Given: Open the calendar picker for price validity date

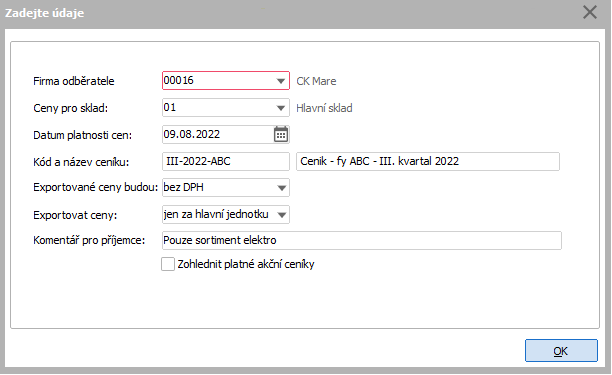Looking at the screenshot, I should pyautogui.click(x=281, y=134).
